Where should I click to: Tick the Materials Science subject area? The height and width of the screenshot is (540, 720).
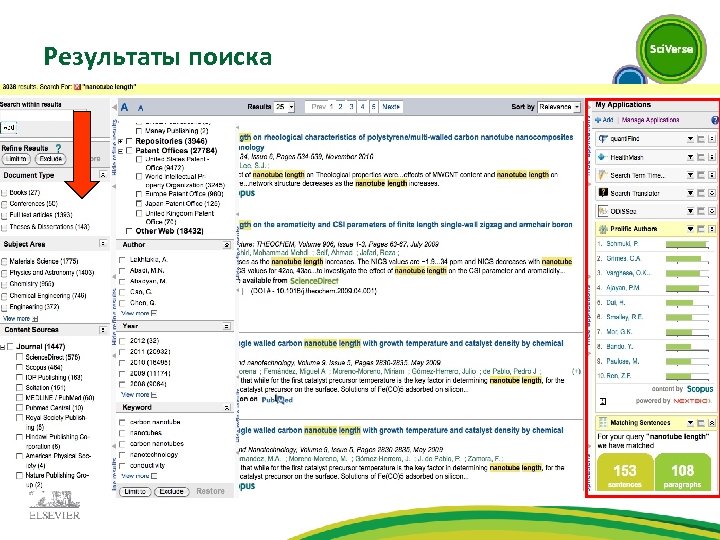4,262
